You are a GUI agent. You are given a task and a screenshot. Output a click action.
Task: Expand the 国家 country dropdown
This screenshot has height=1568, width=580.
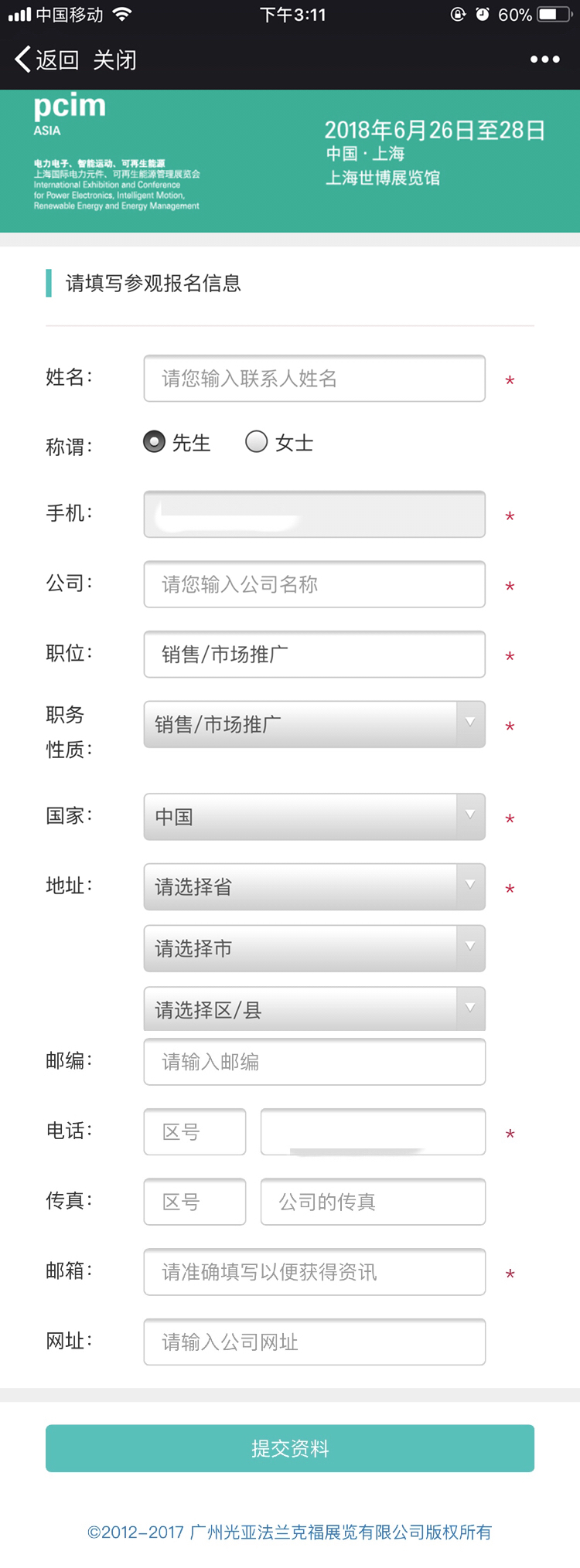[x=314, y=817]
